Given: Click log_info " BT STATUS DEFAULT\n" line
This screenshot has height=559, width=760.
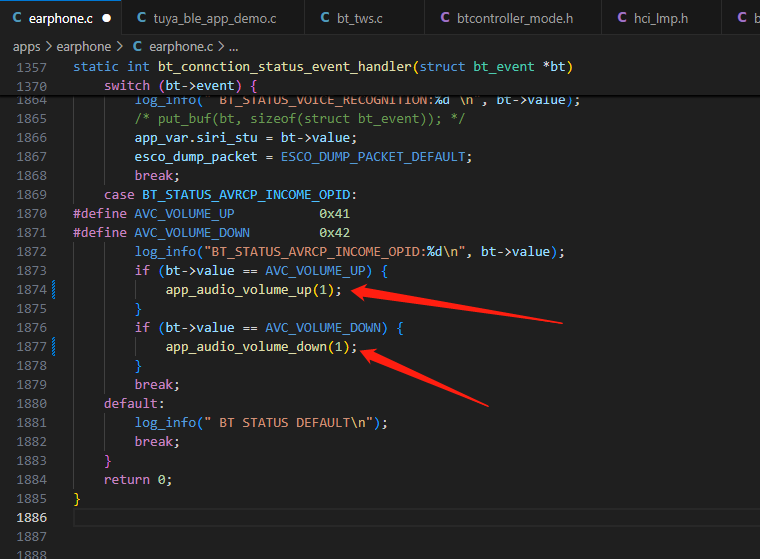Looking at the screenshot, I should [261, 423].
